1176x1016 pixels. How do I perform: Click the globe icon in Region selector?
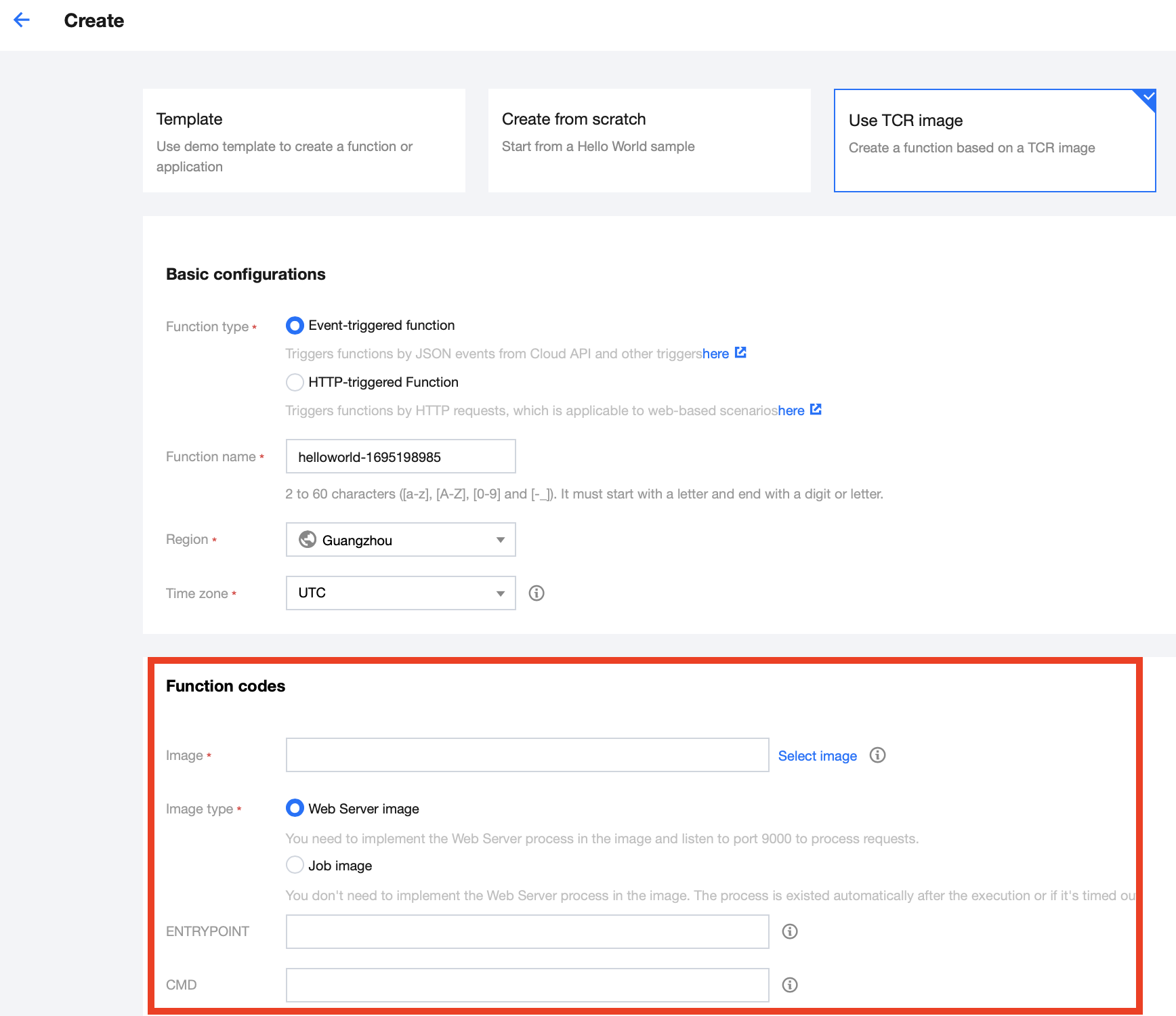[x=308, y=540]
